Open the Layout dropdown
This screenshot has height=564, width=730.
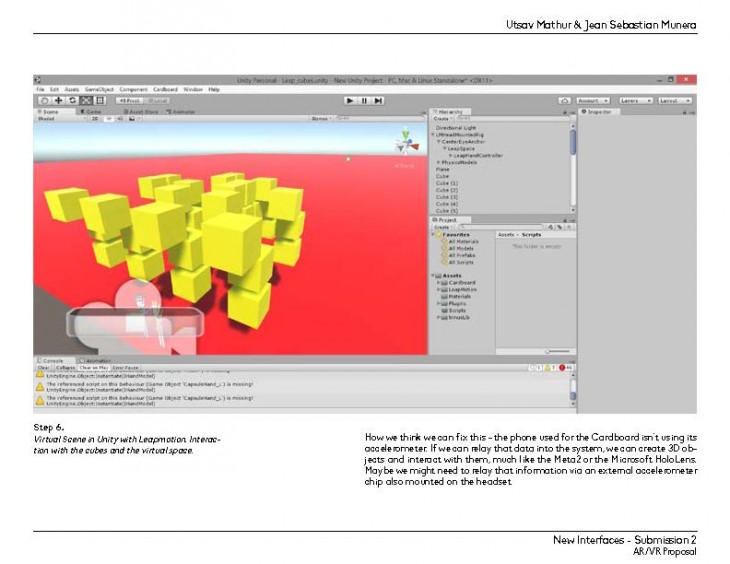click(674, 100)
